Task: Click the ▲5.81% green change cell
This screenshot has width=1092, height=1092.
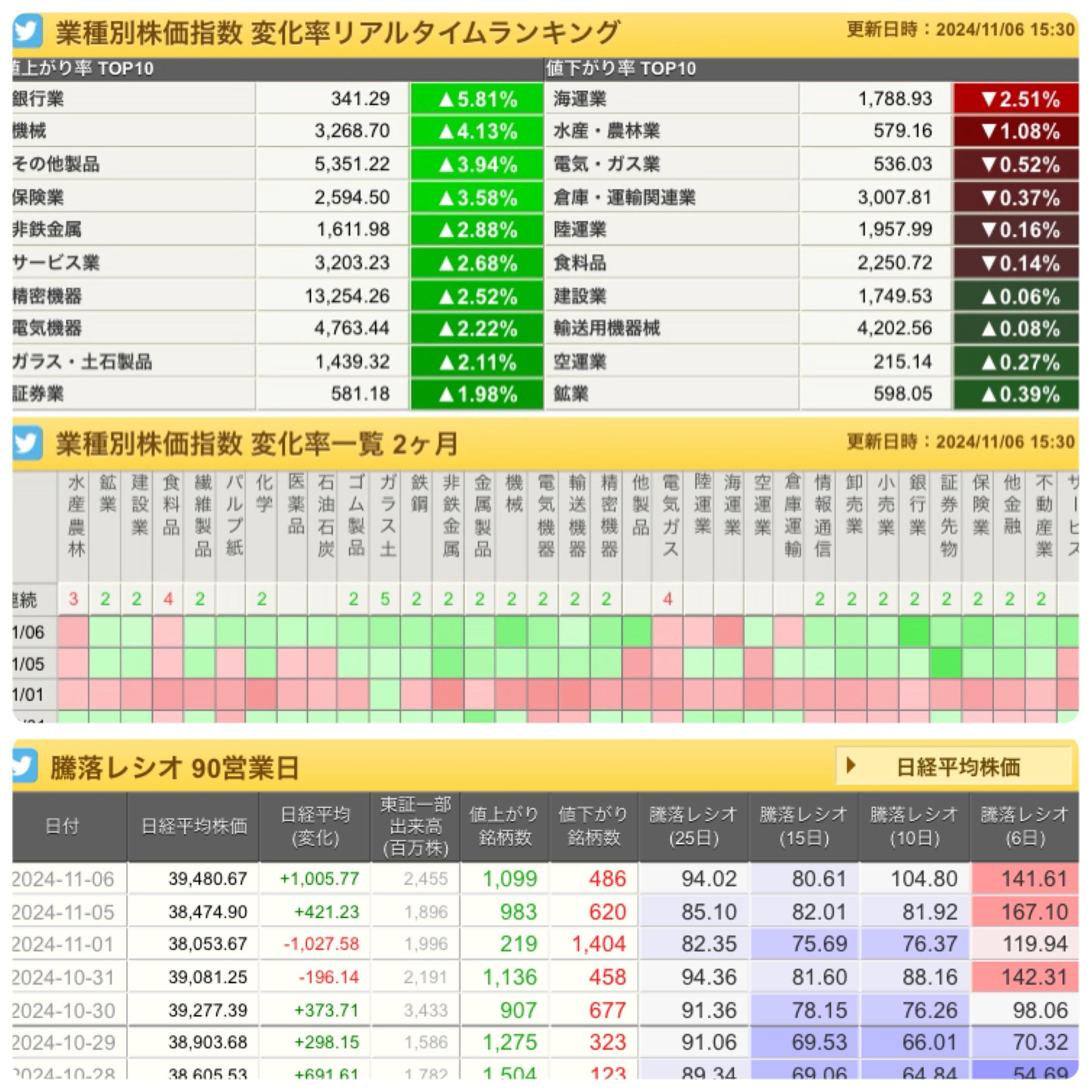Action: pos(477,99)
